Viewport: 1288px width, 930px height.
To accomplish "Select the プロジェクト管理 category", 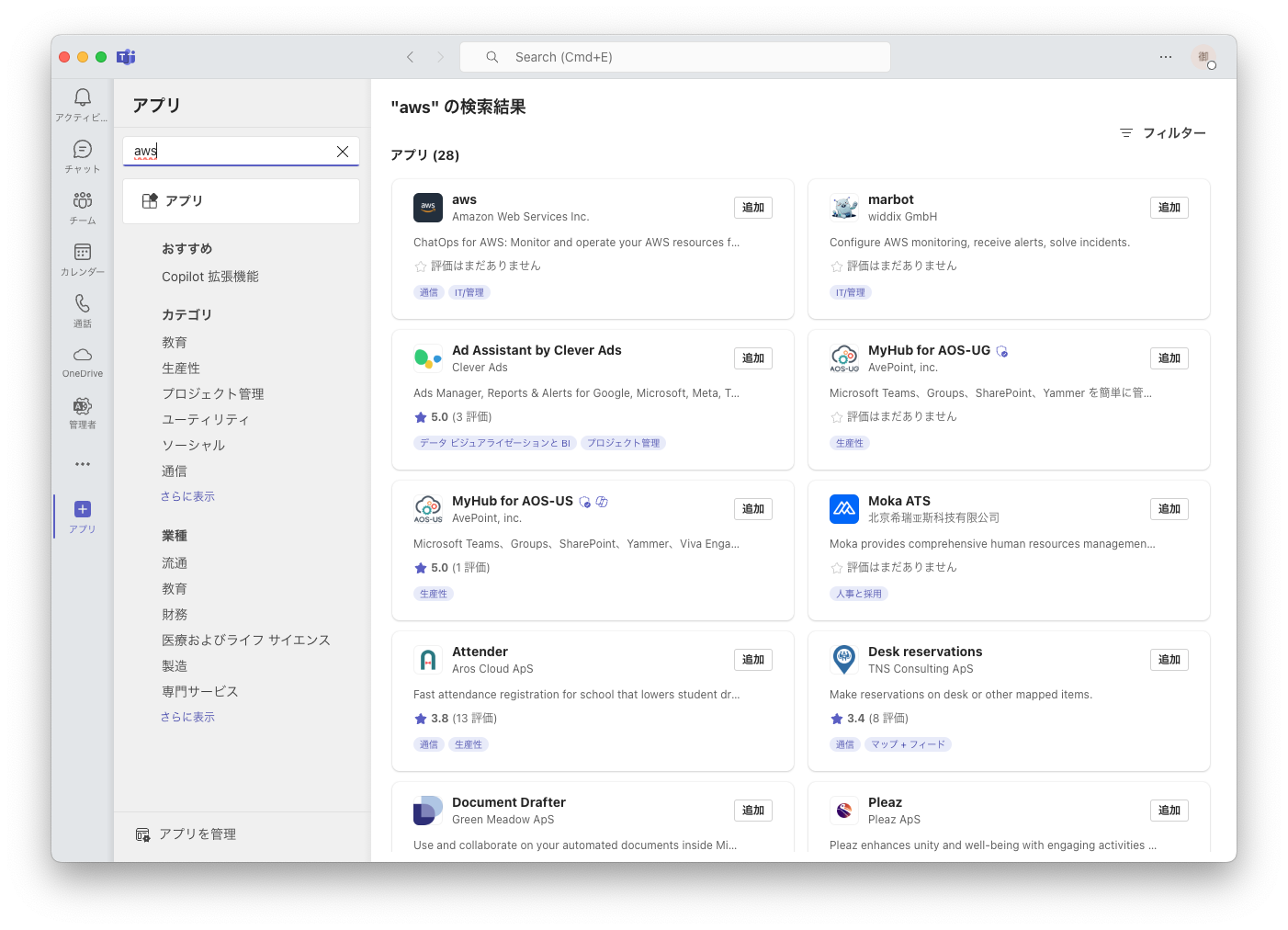I will pyautogui.click(x=213, y=394).
